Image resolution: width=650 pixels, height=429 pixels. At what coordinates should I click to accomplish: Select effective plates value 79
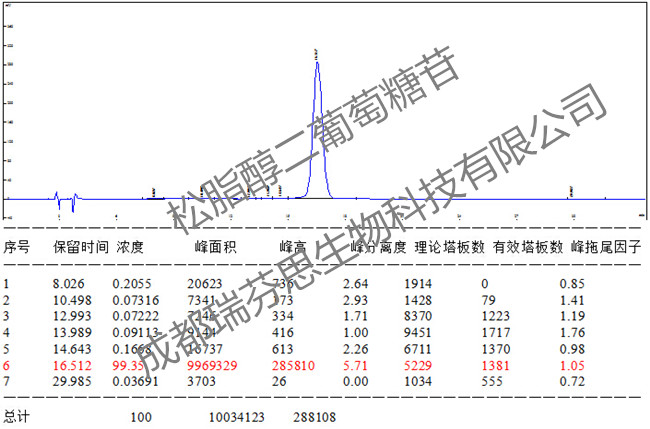click(x=489, y=300)
